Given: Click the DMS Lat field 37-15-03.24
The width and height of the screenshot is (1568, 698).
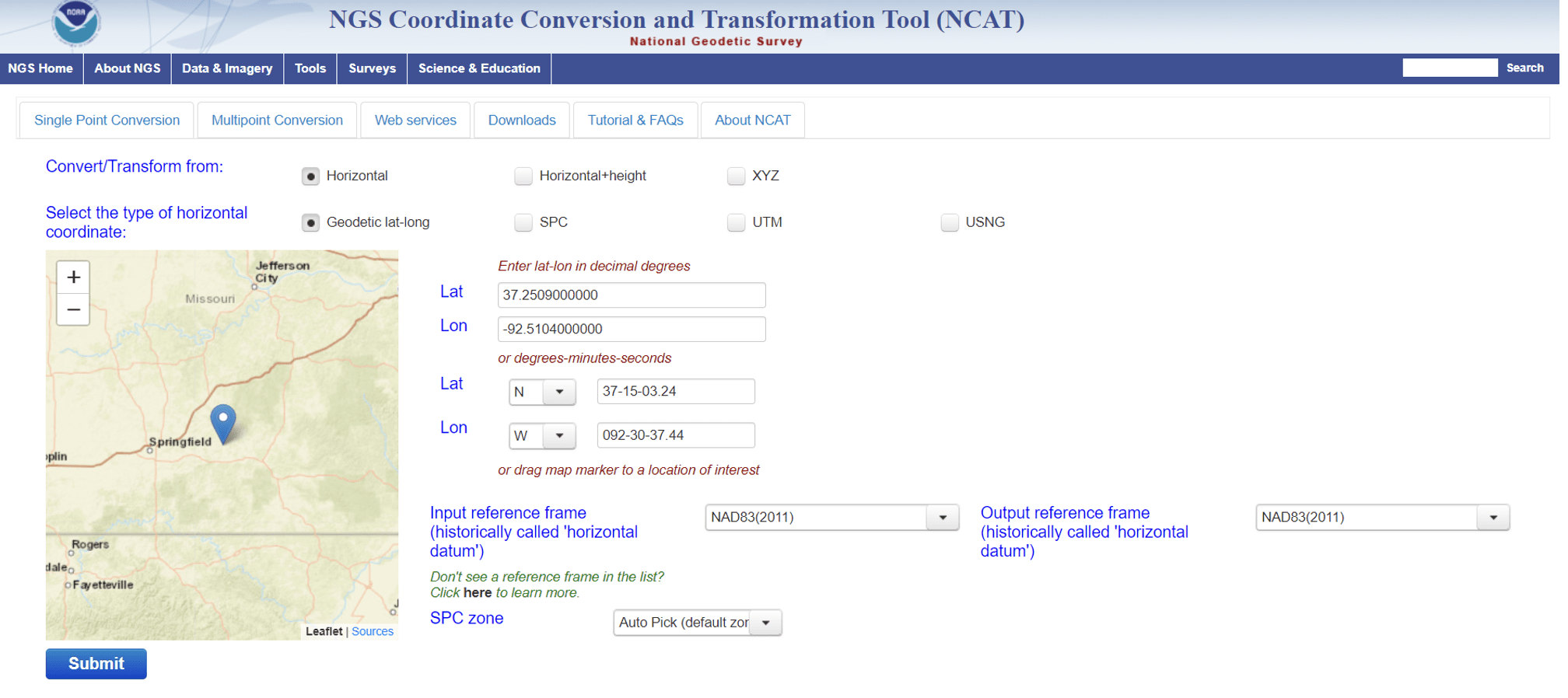Looking at the screenshot, I should (676, 392).
